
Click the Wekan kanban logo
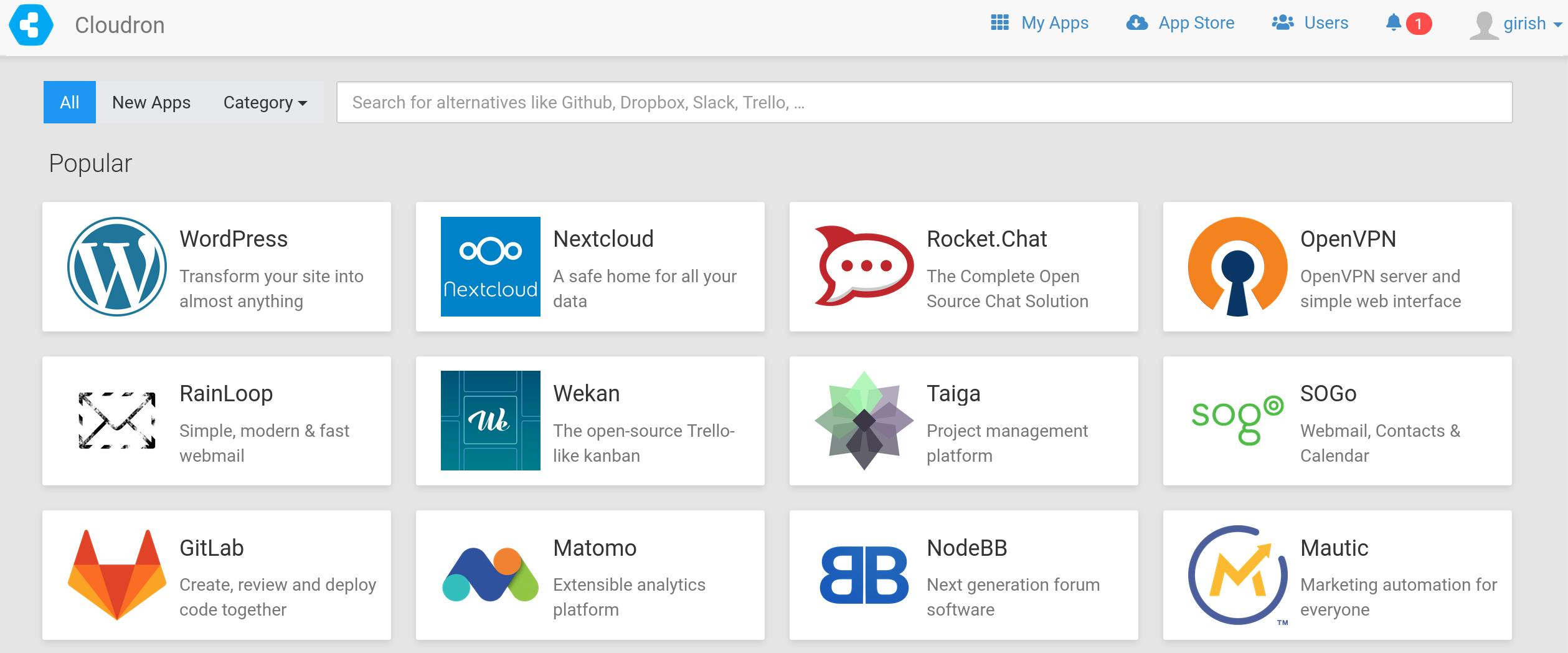point(491,421)
